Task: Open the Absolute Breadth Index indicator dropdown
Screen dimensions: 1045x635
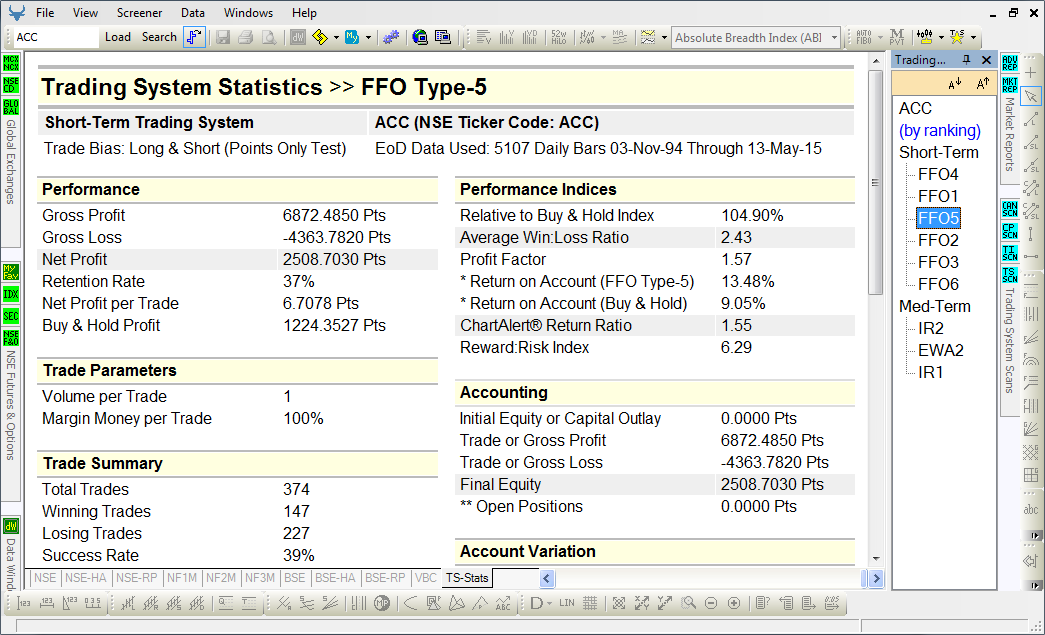Action: [x=834, y=38]
